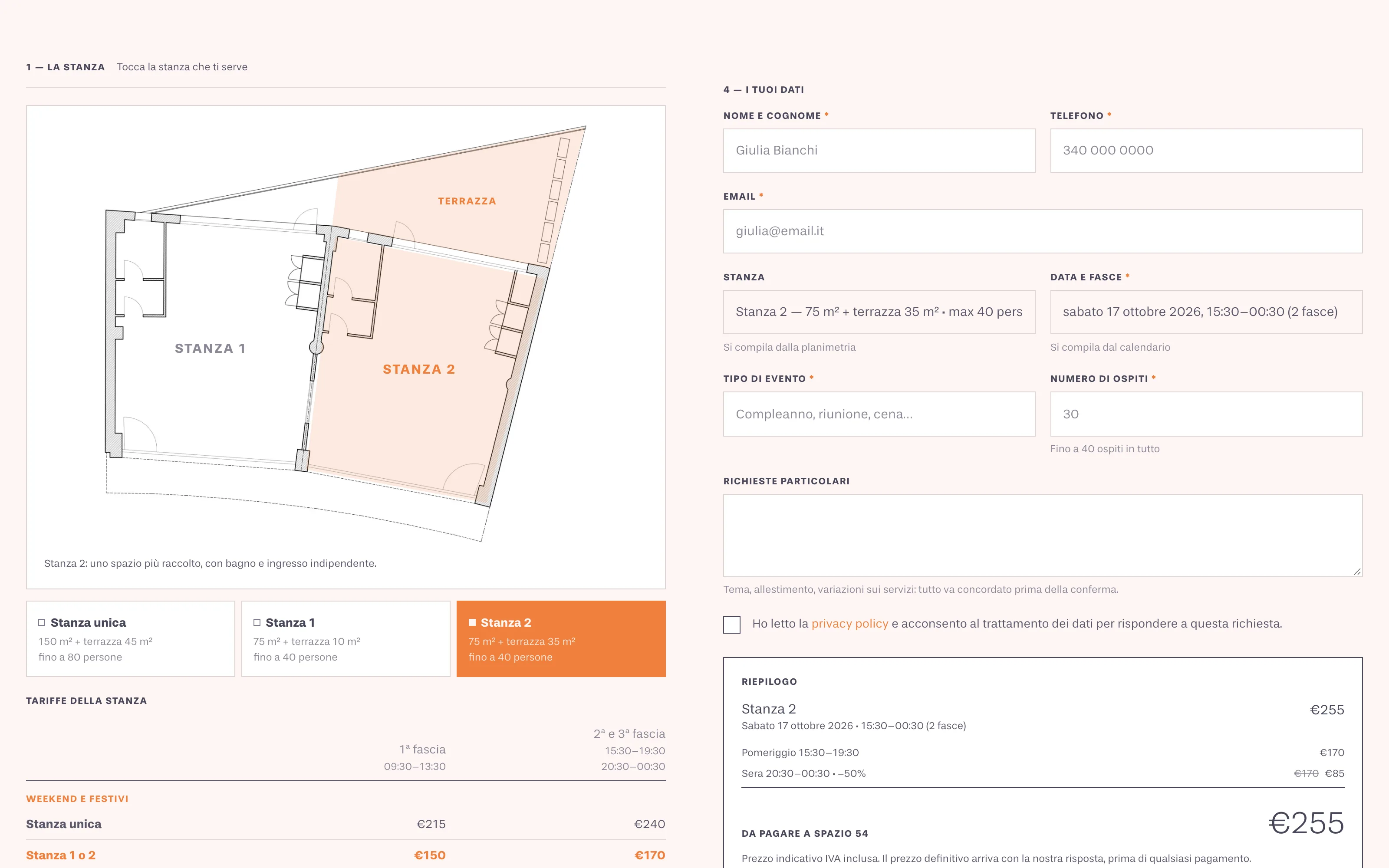The width and height of the screenshot is (1389, 868).
Task: Tap the TERRAZZA area on the plan
Action: [467, 201]
